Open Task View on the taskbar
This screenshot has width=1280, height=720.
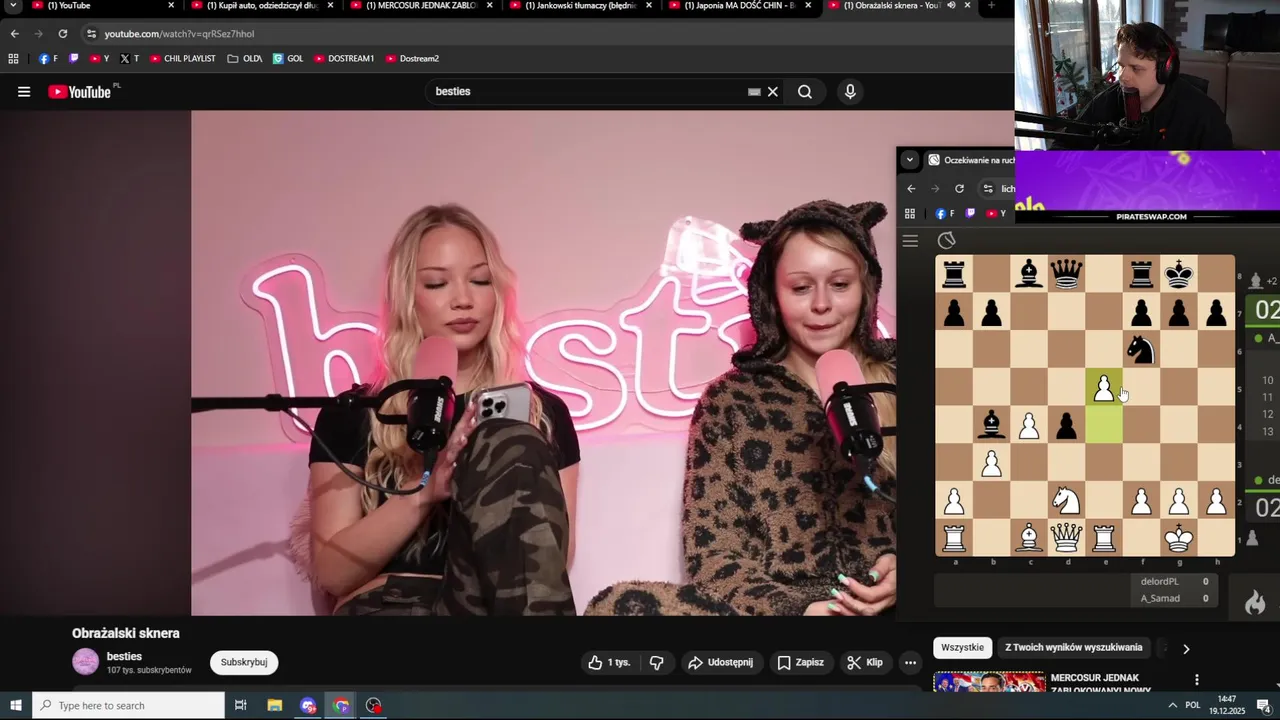coord(241,706)
